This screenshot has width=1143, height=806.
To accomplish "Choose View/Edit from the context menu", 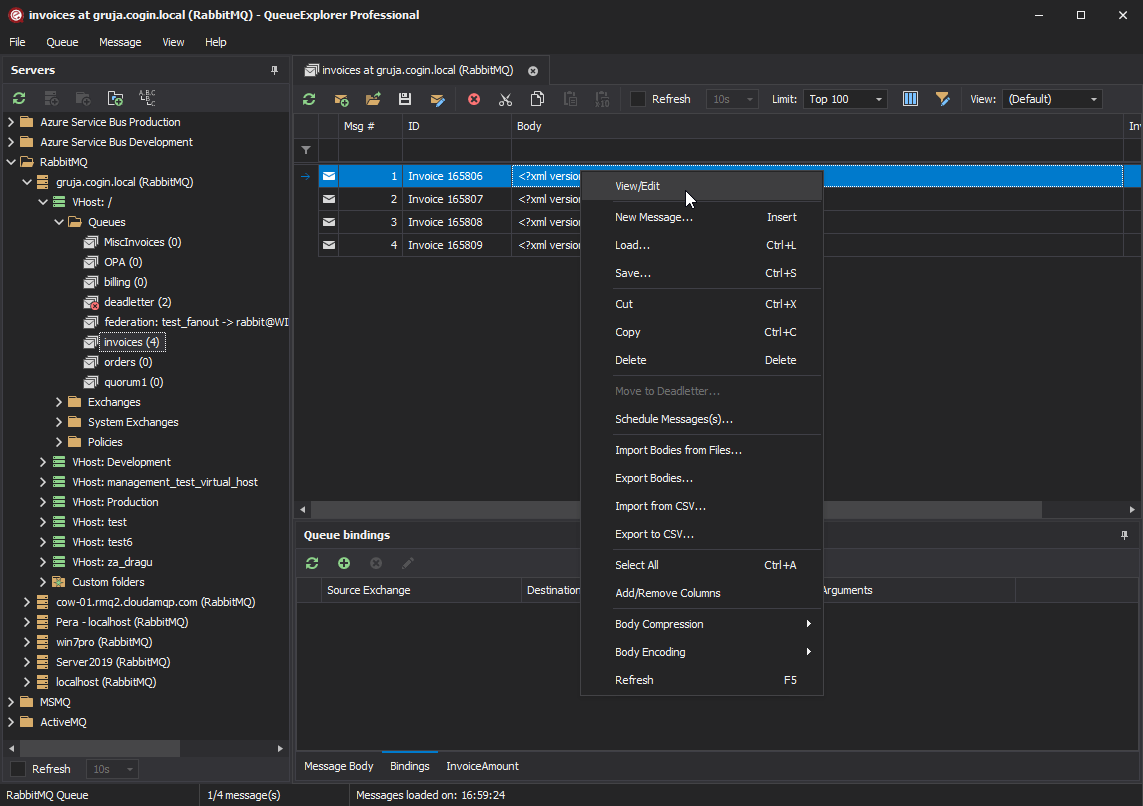I will click(637, 186).
